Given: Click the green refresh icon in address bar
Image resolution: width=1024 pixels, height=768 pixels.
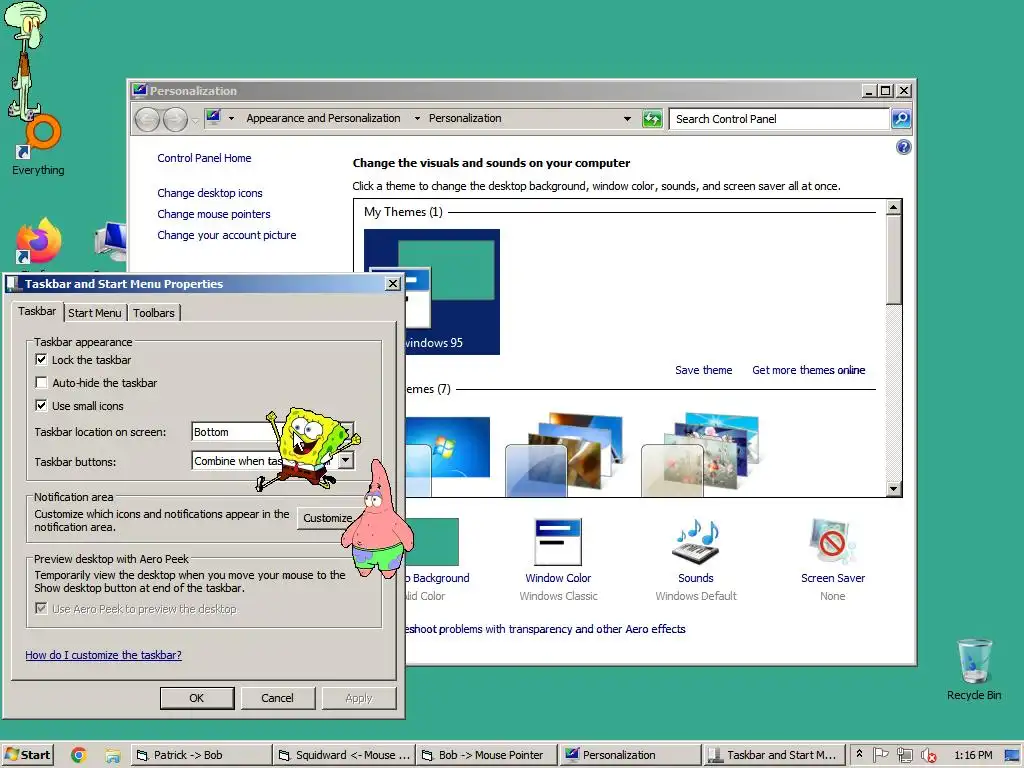Looking at the screenshot, I should [652, 119].
